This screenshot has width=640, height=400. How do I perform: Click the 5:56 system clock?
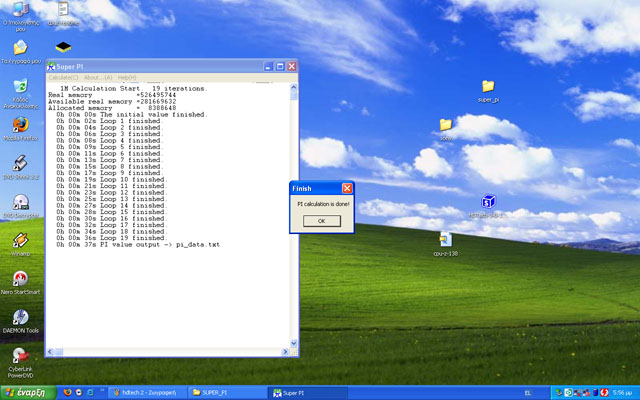(620, 393)
